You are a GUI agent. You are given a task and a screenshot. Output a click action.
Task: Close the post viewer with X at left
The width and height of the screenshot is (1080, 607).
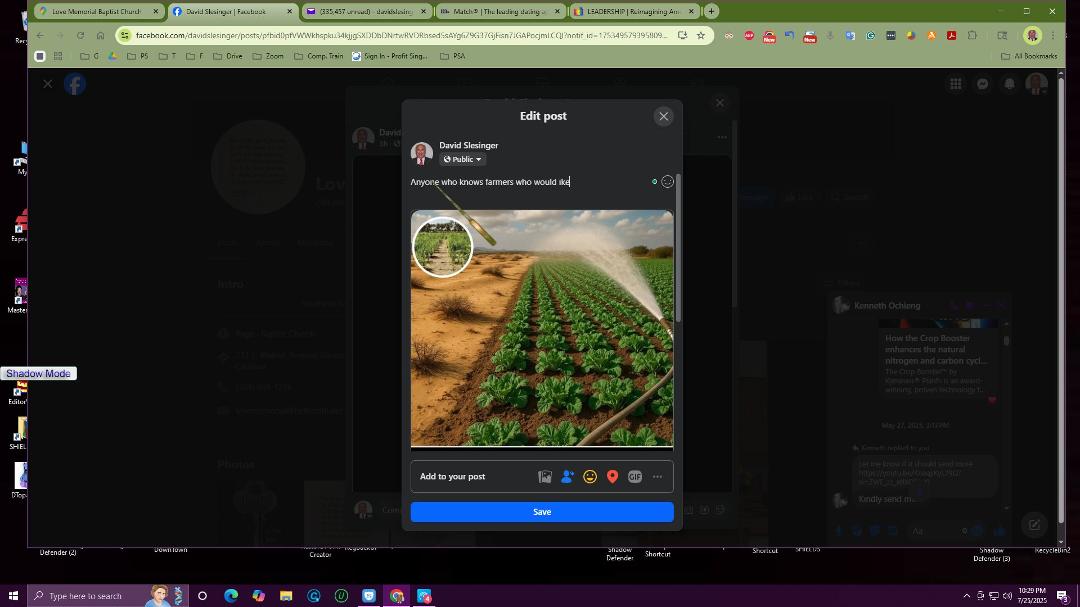click(x=48, y=84)
